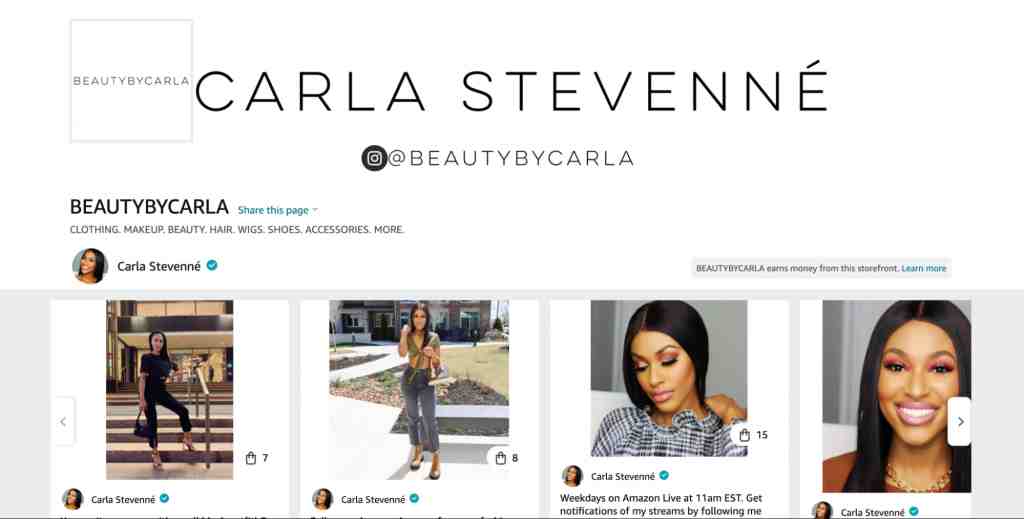Open Carla Stevenné's main round profile avatar
The width and height of the screenshot is (1024, 519).
pyautogui.click(x=89, y=266)
